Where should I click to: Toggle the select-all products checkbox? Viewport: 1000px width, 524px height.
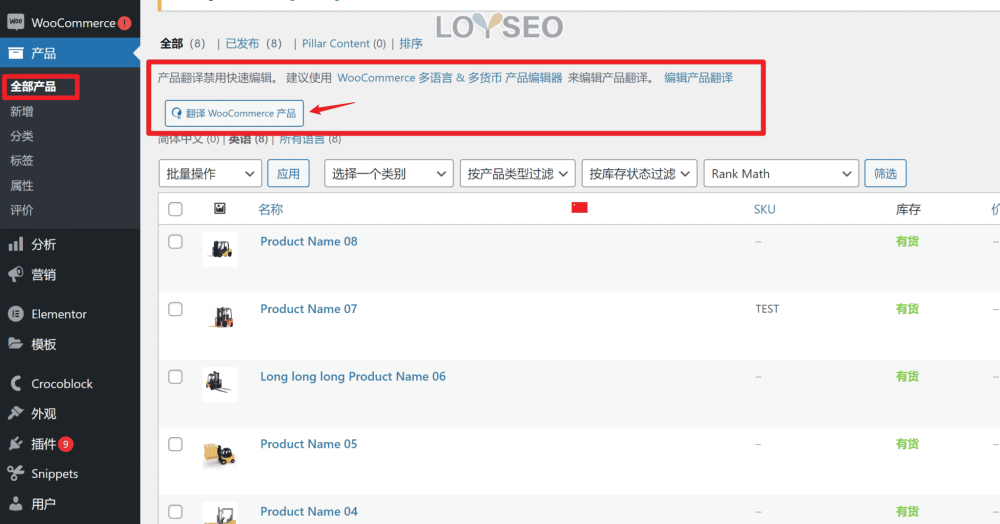[175, 209]
